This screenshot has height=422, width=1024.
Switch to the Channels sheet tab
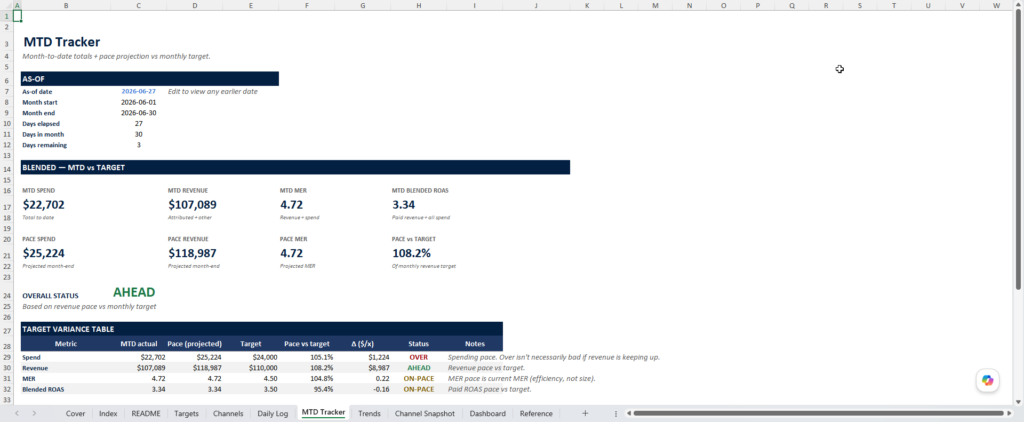(228, 414)
